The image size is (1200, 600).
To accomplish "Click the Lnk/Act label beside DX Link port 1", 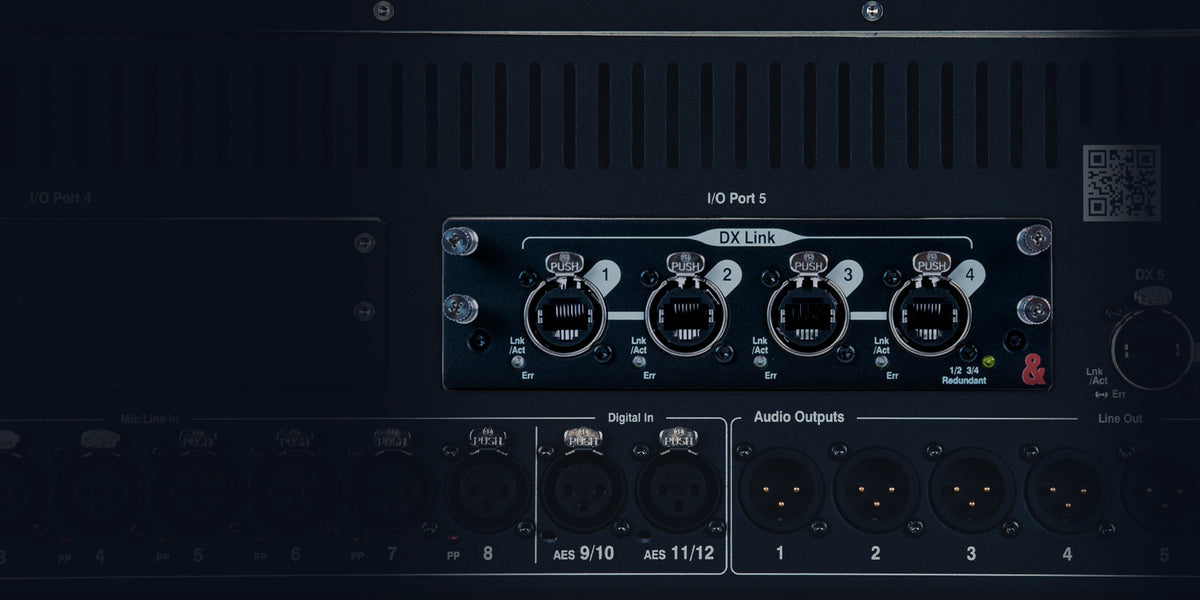I will tap(517, 346).
